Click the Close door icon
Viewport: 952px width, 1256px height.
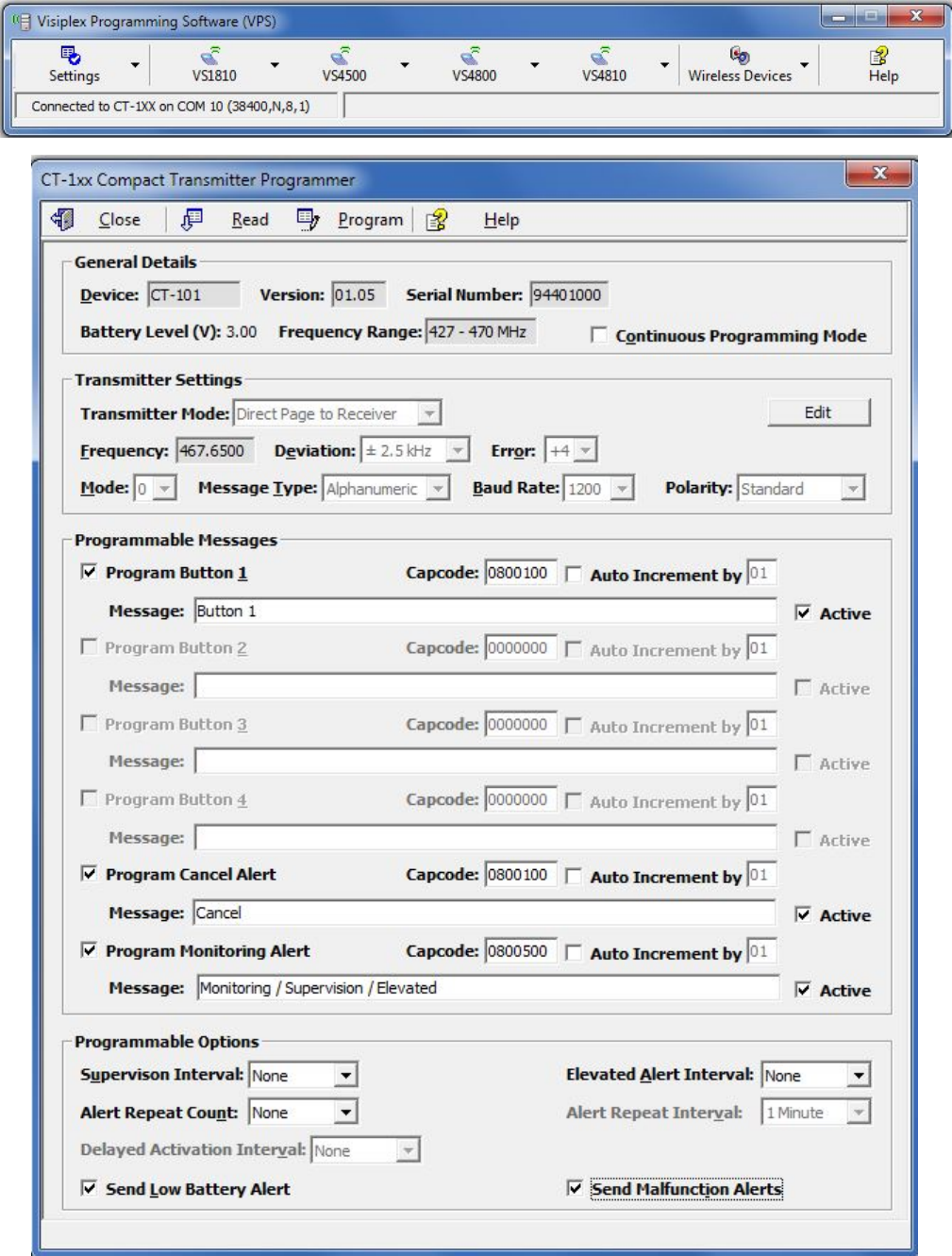coord(63,219)
